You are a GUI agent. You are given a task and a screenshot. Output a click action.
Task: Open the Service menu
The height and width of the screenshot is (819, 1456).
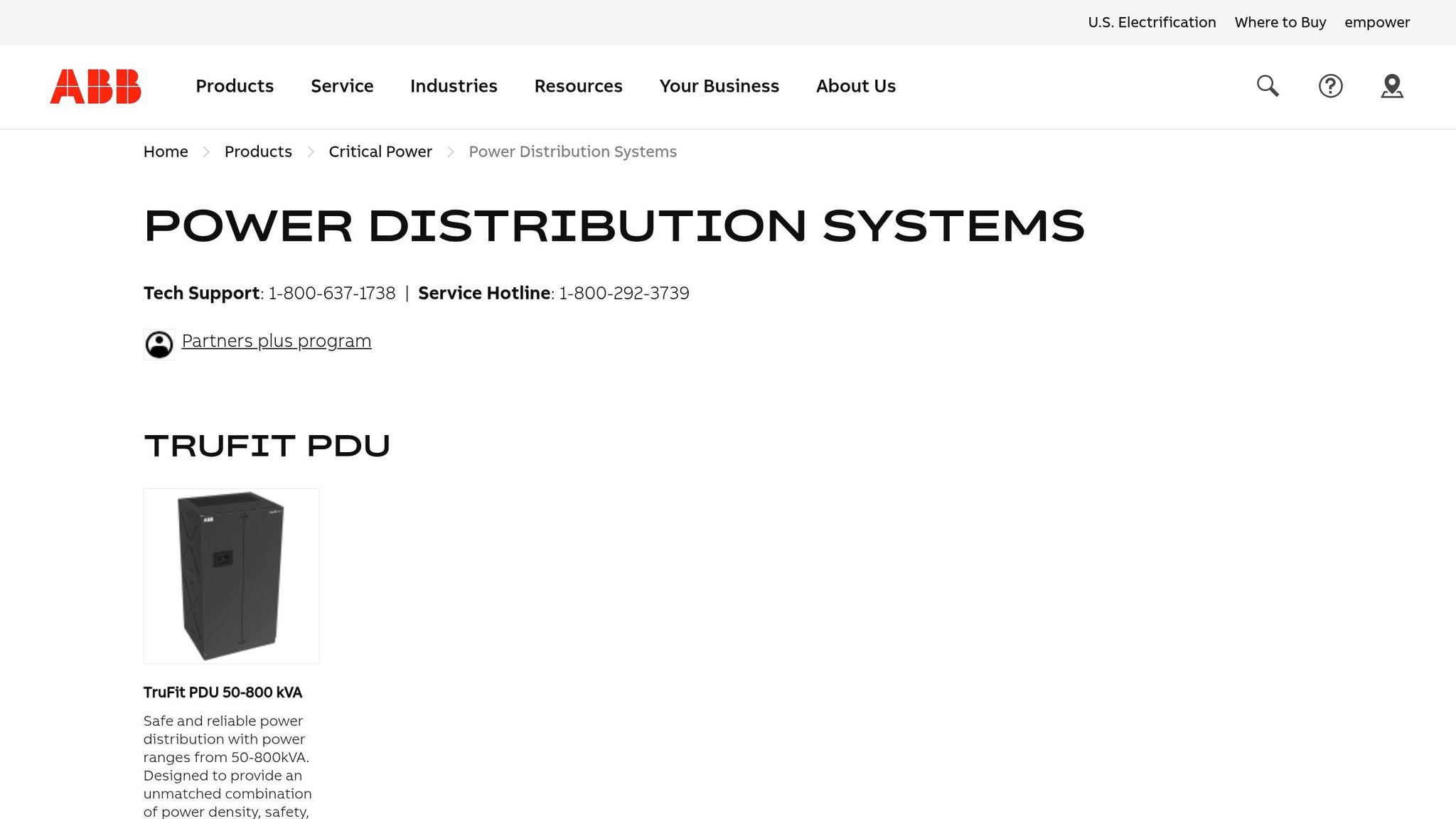[342, 86]
